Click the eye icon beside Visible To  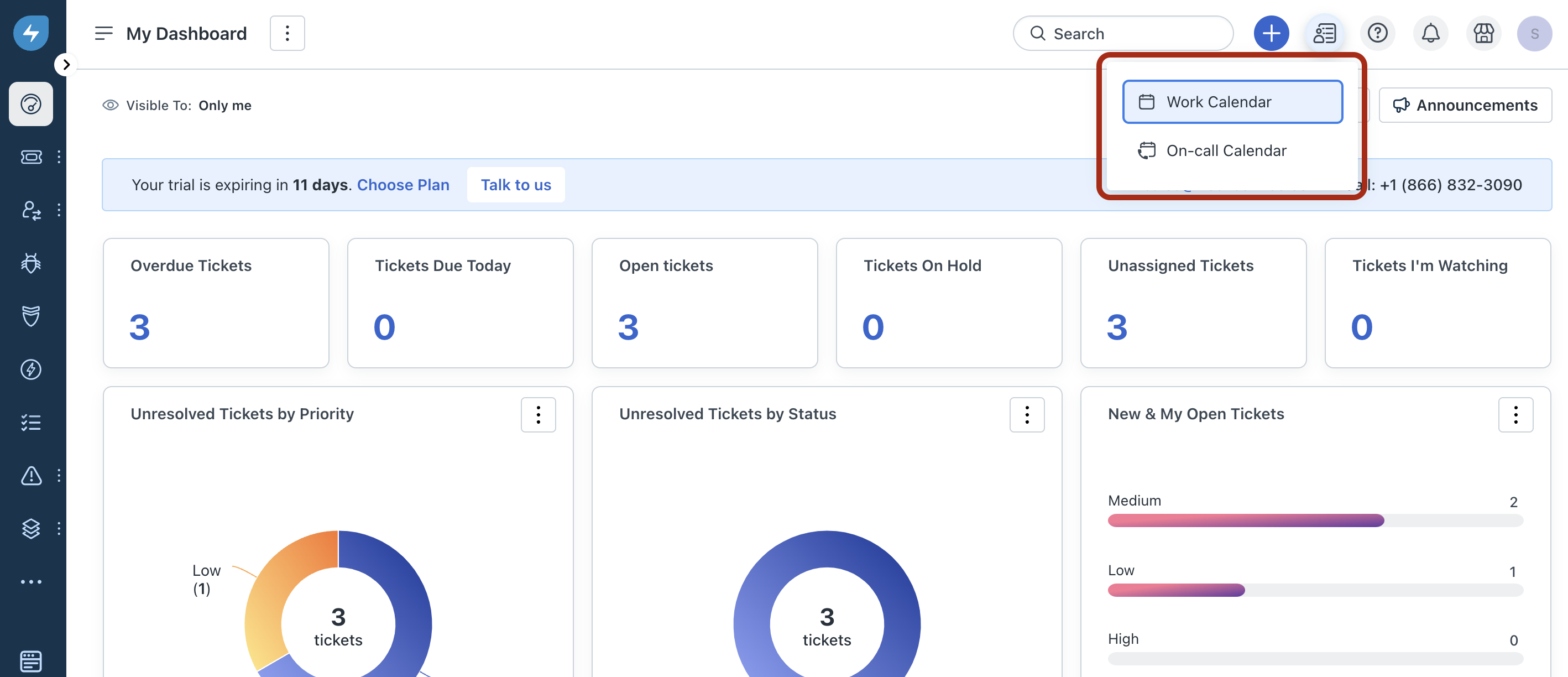pos(110,105)
